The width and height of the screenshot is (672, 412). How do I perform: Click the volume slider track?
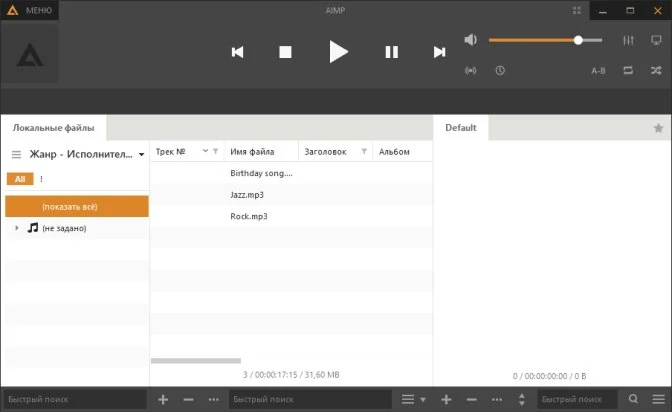coord(545,40)
